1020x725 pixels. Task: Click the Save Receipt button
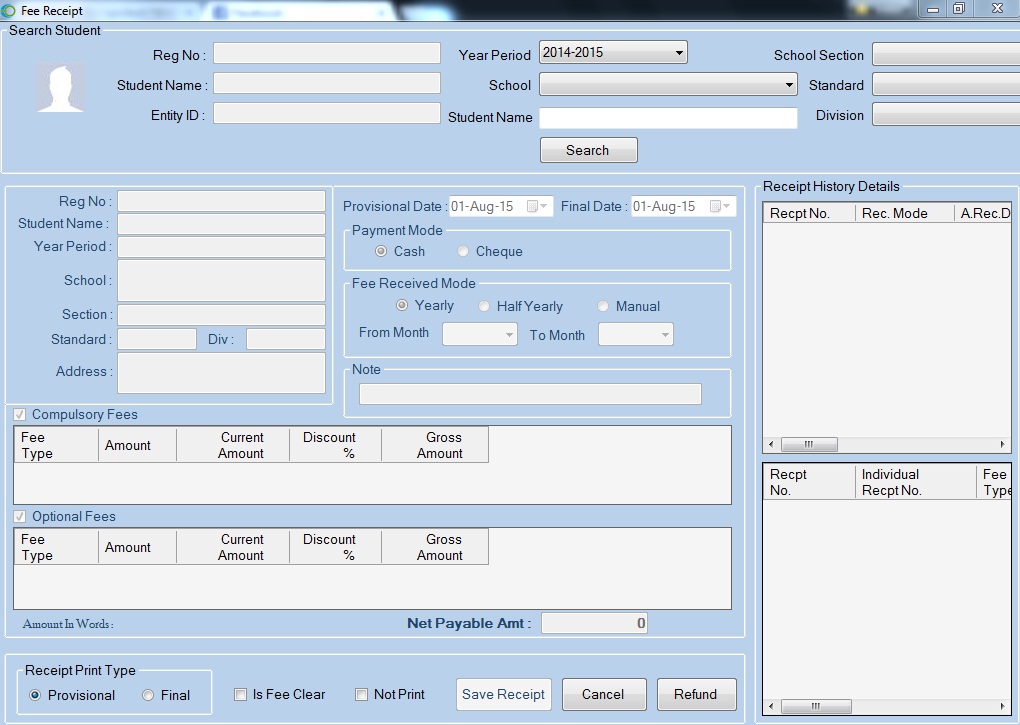point(503,694)
